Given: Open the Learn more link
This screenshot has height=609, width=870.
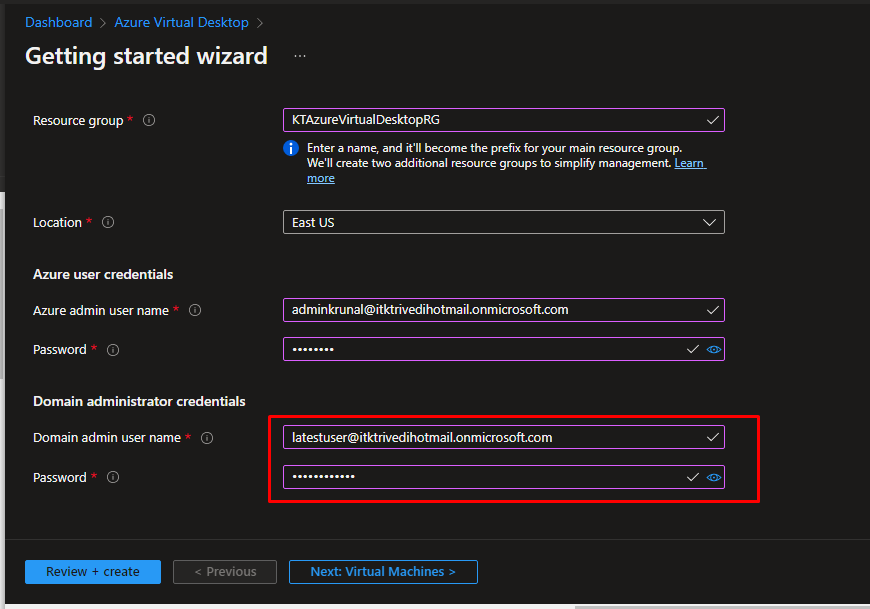Looking at the screenshot, I should tap(690, 163).
